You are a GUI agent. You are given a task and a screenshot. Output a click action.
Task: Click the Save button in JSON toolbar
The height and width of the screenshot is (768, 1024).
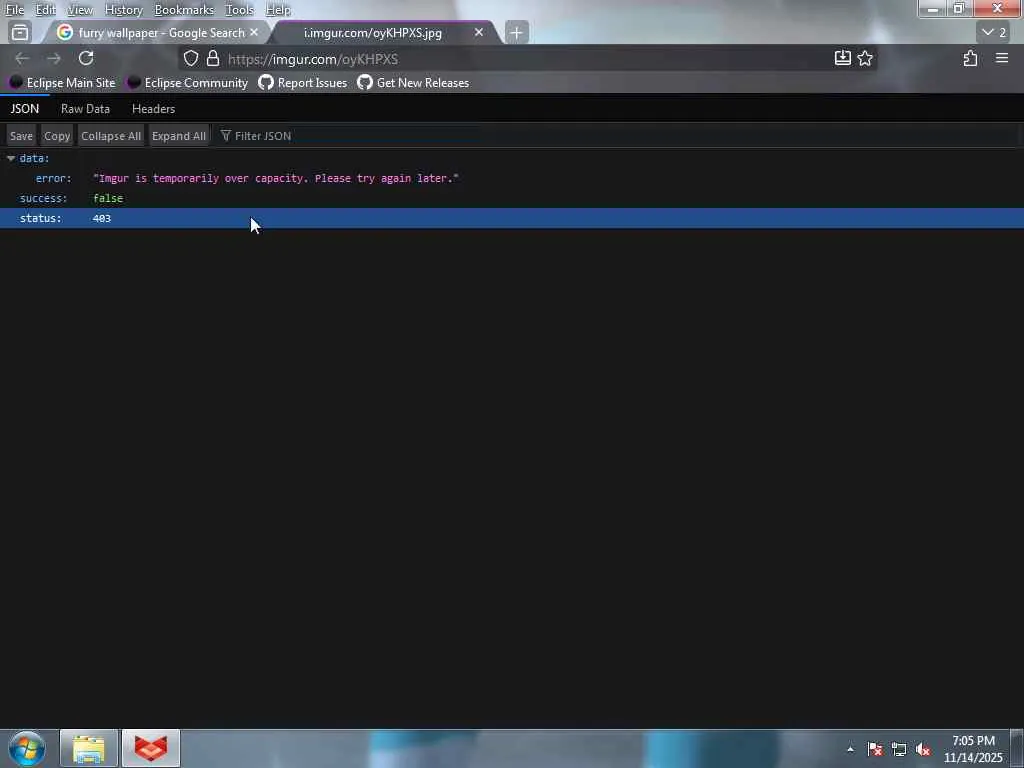[21, 136]
